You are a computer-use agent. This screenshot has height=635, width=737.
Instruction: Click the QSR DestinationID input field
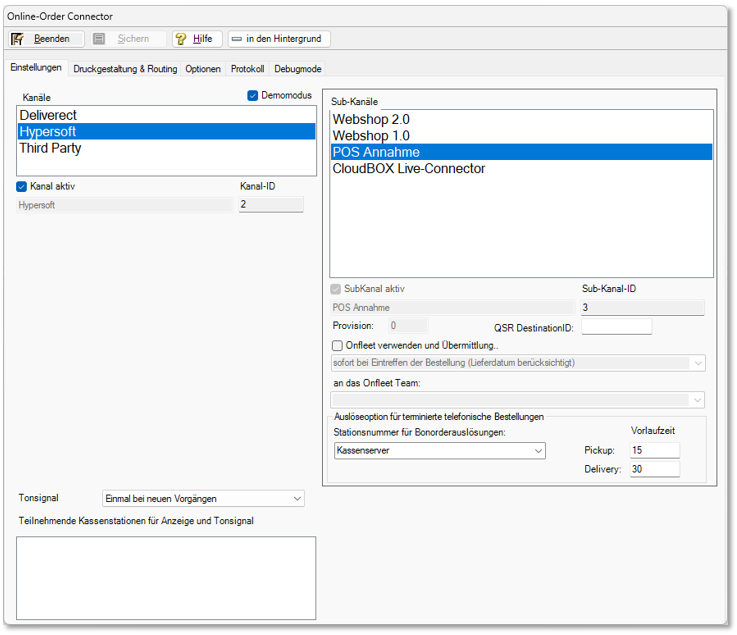coord(616,327)
